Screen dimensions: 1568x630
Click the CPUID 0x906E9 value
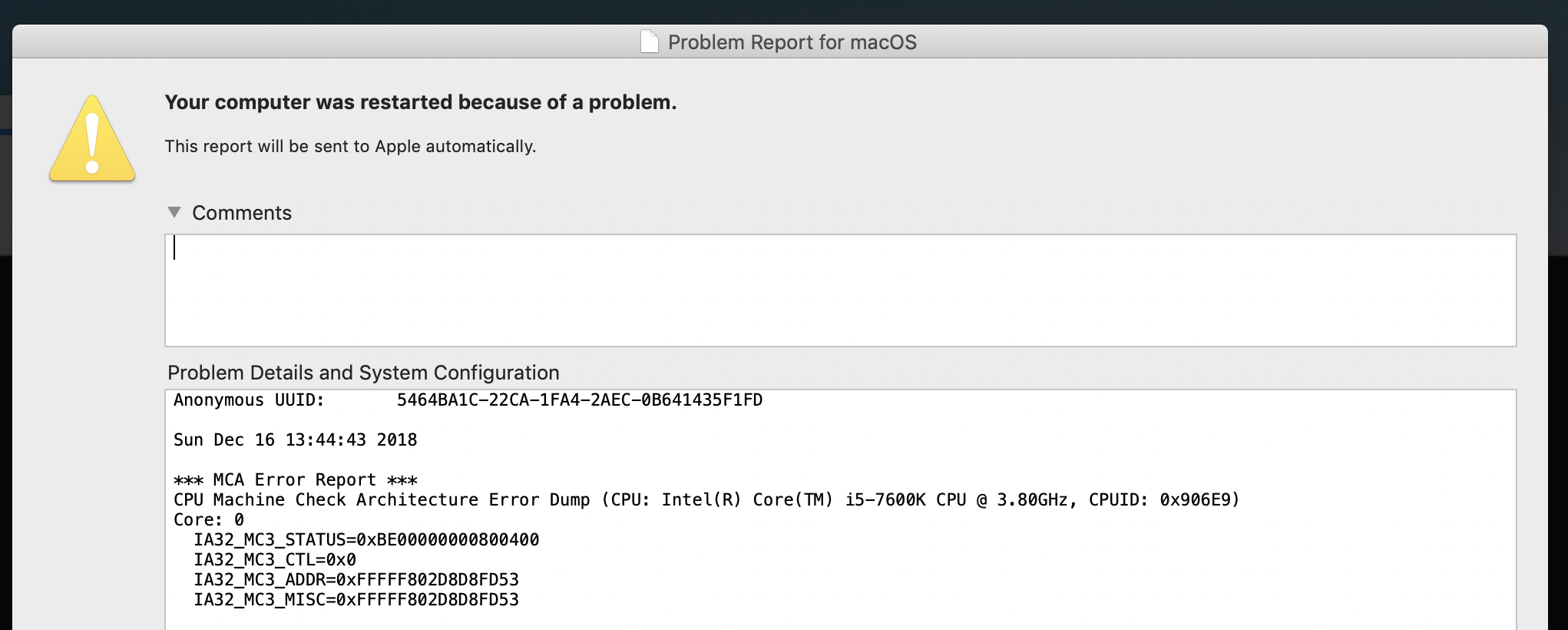pyautogui.click(x=1199, y=500)
